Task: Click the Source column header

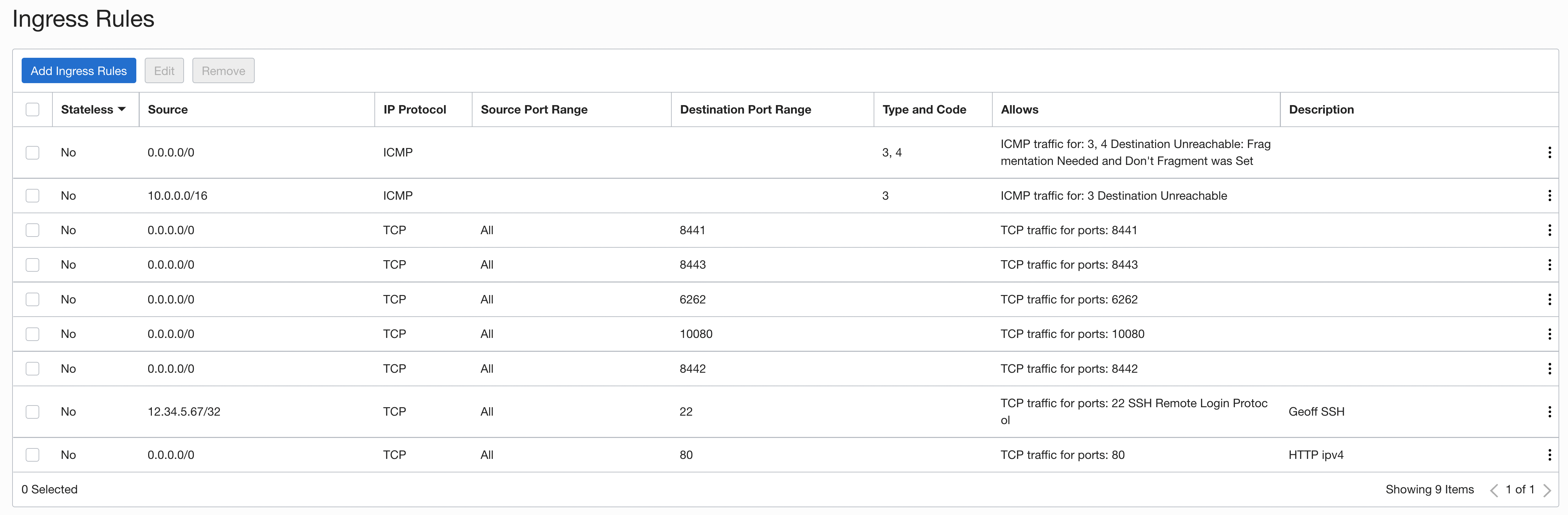Action: [x=167, y=109]
